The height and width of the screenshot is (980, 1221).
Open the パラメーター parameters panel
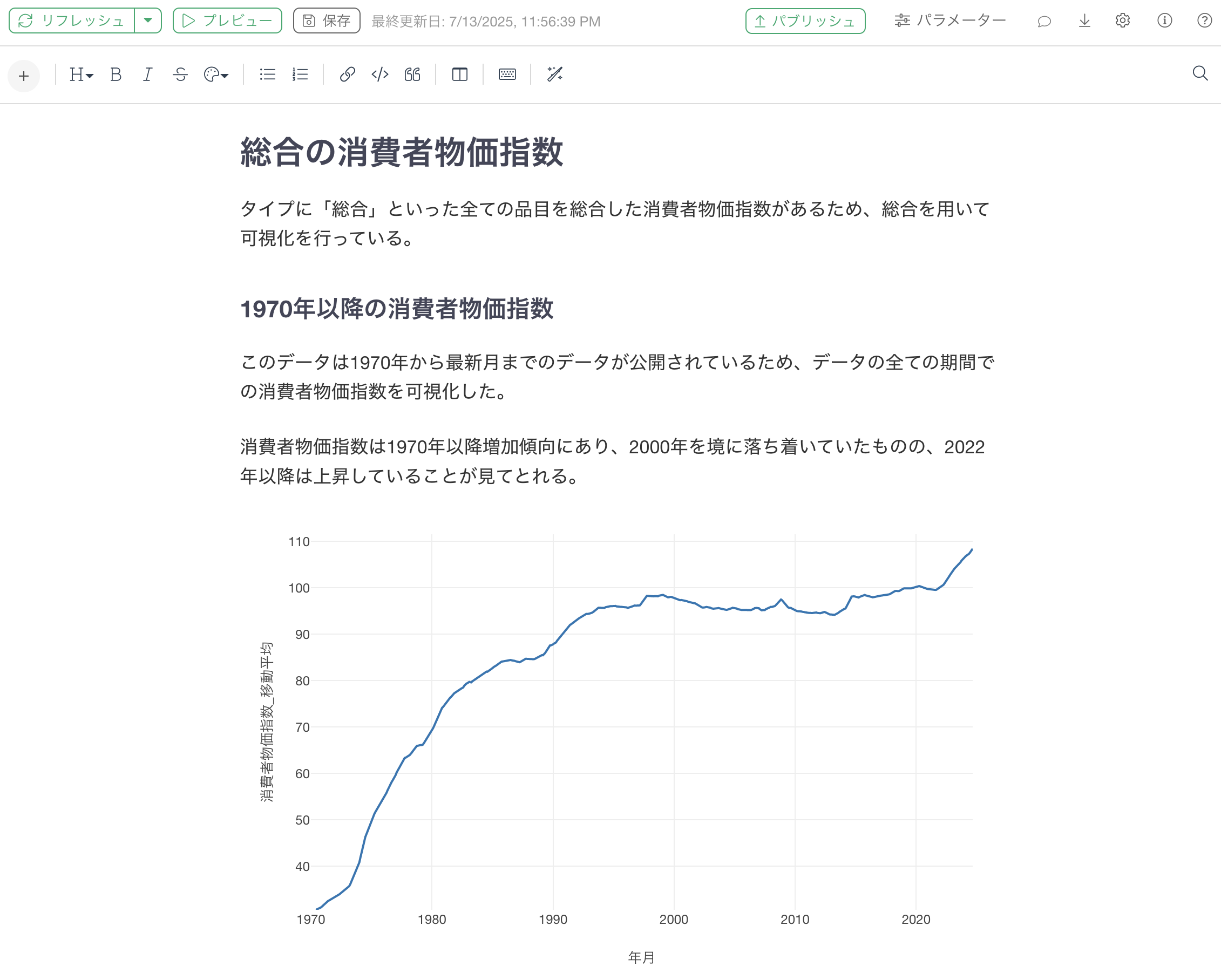click(949, 21)
